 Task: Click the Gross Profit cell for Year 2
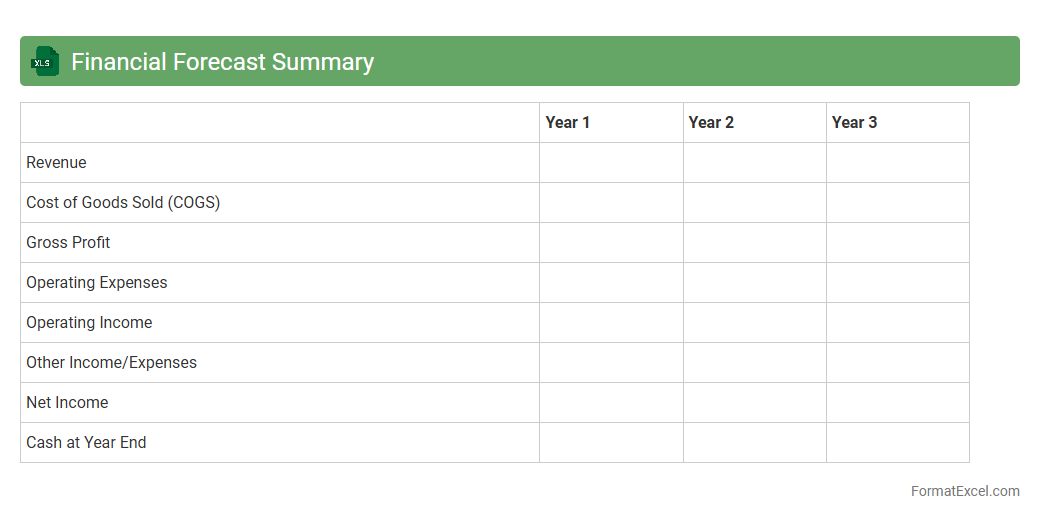[754, 242]
